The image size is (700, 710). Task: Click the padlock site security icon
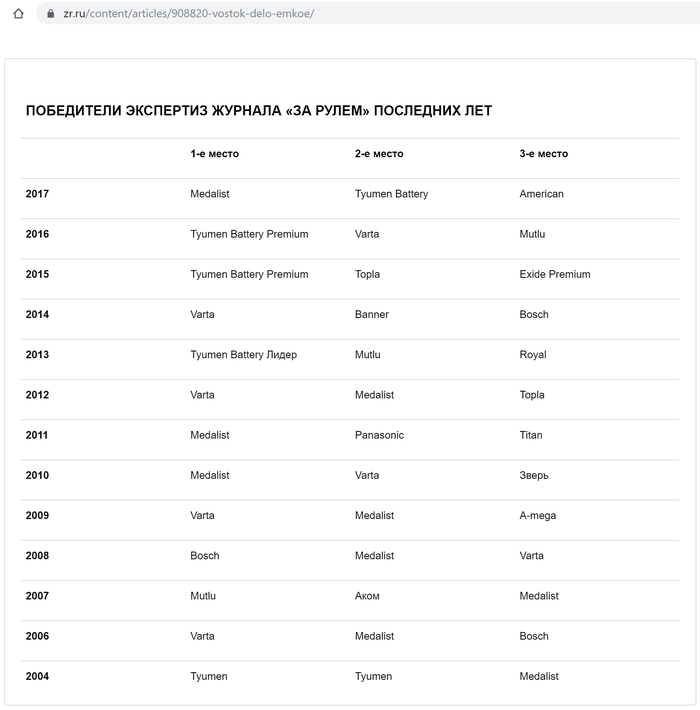pyautogui.click(x=51, y=14)
